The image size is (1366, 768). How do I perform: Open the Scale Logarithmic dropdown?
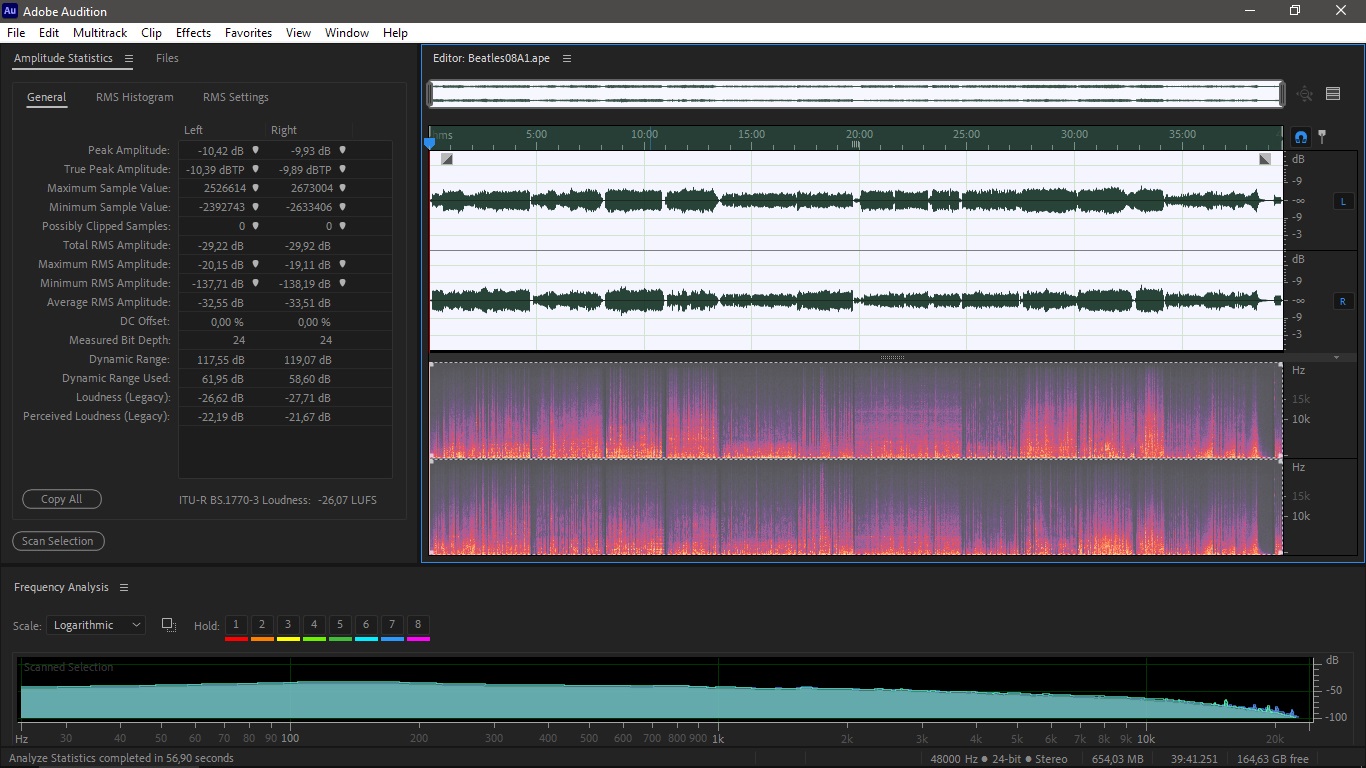pos(96,625)
